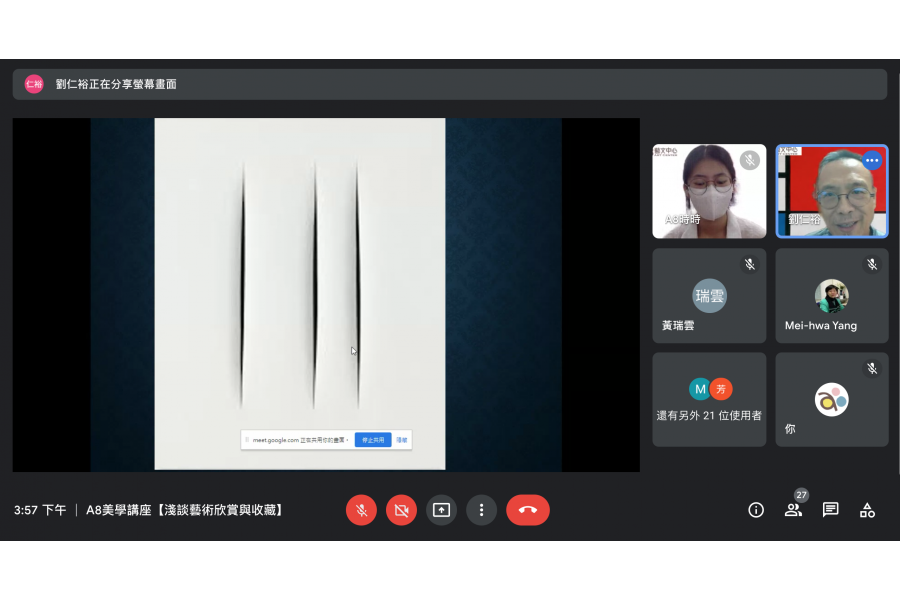Click the 劉仁裕正在分享螢幕畫面 banner text

point(116,84)
